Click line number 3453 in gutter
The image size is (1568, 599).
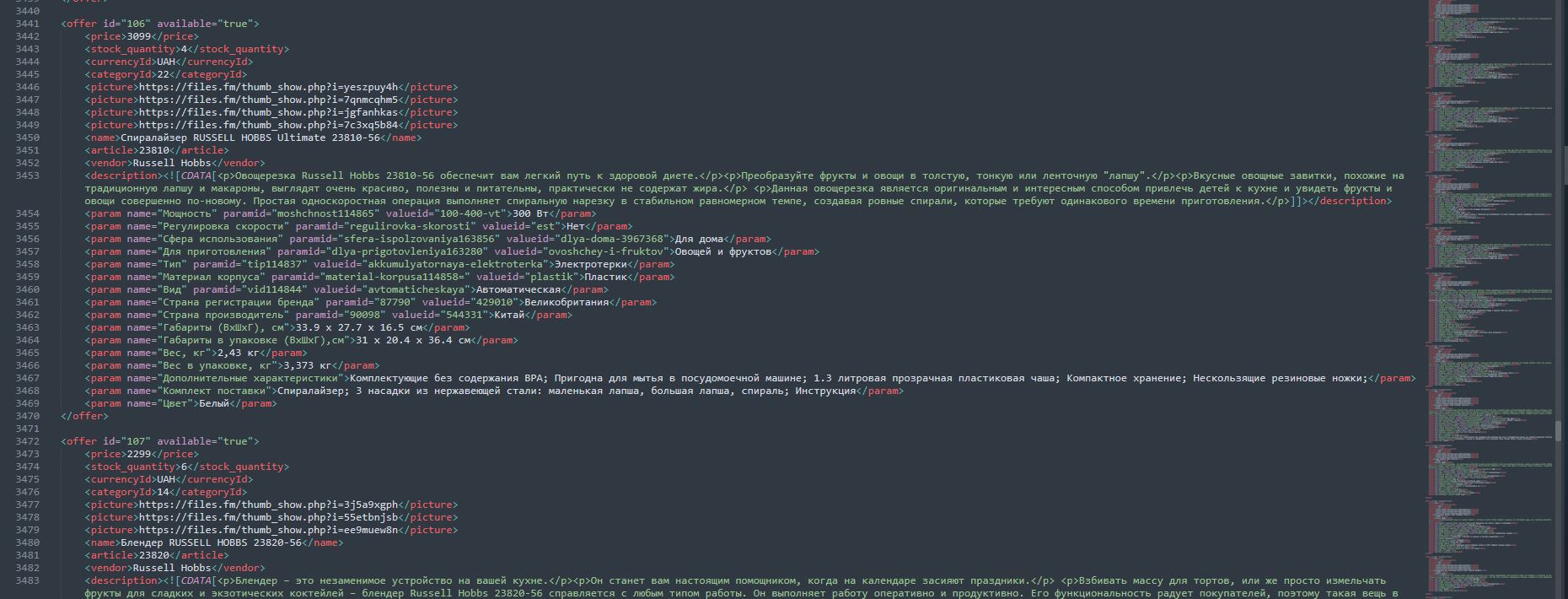(27, 175)
